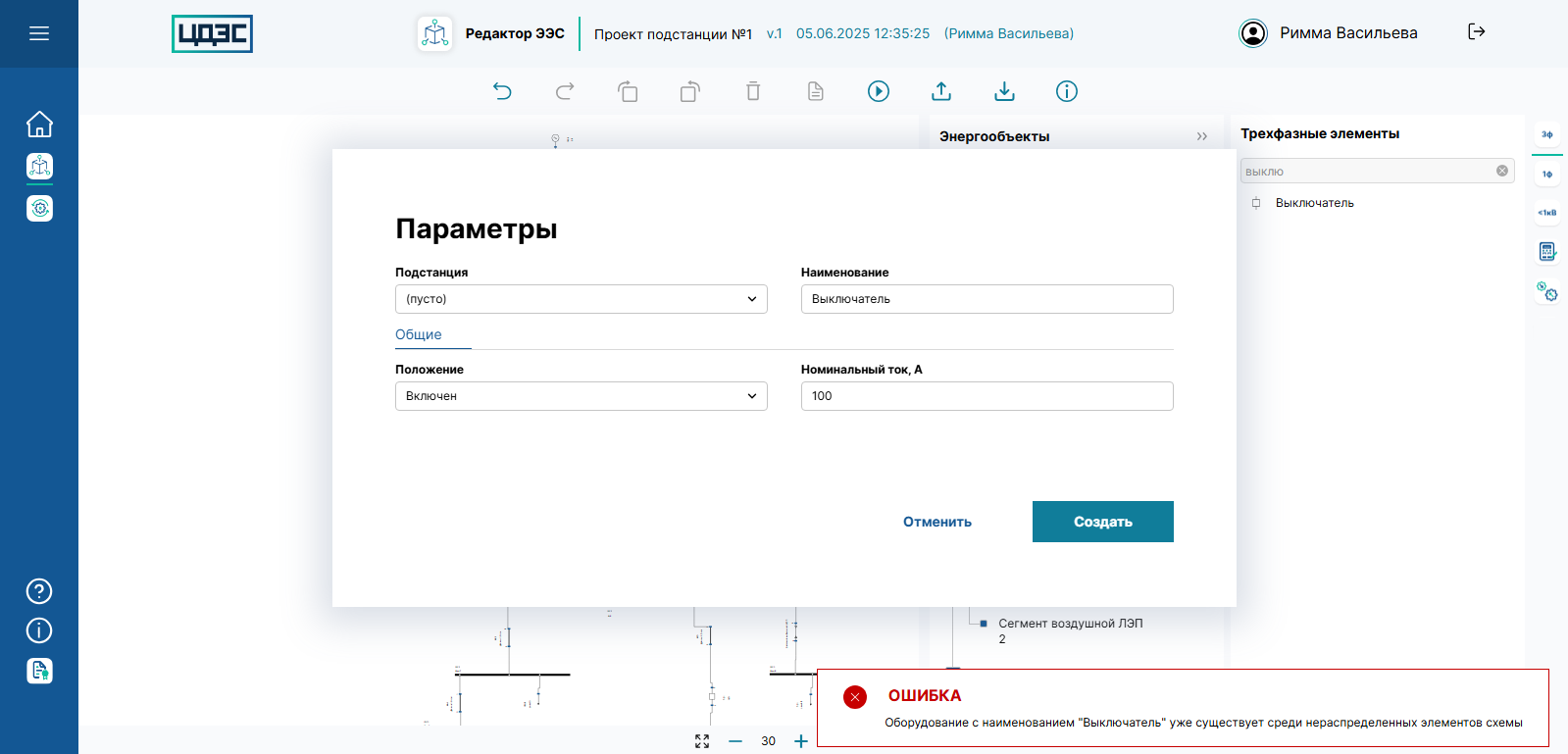The image size is (1568, 754).
Task: Open the Подстанция dropdown
Action: coord(581,299)
